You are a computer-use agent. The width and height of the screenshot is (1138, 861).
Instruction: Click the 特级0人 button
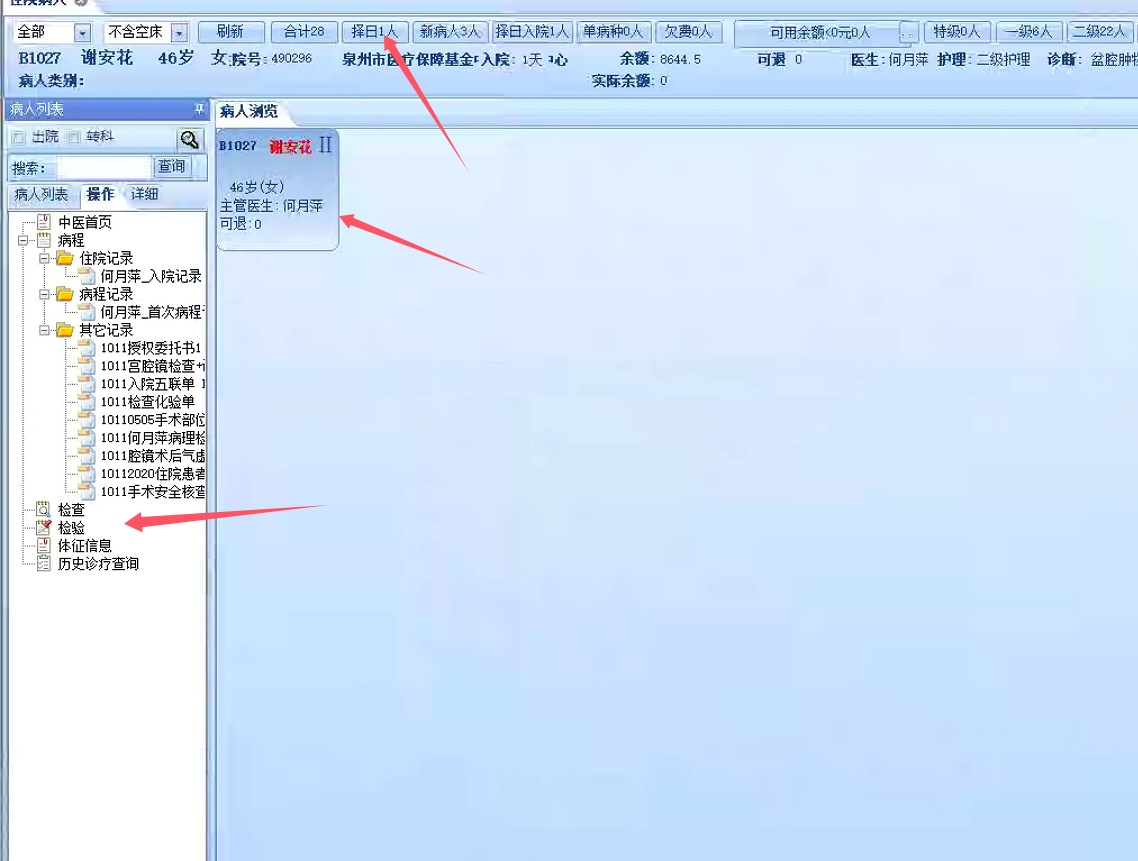(x=957, y=32)
